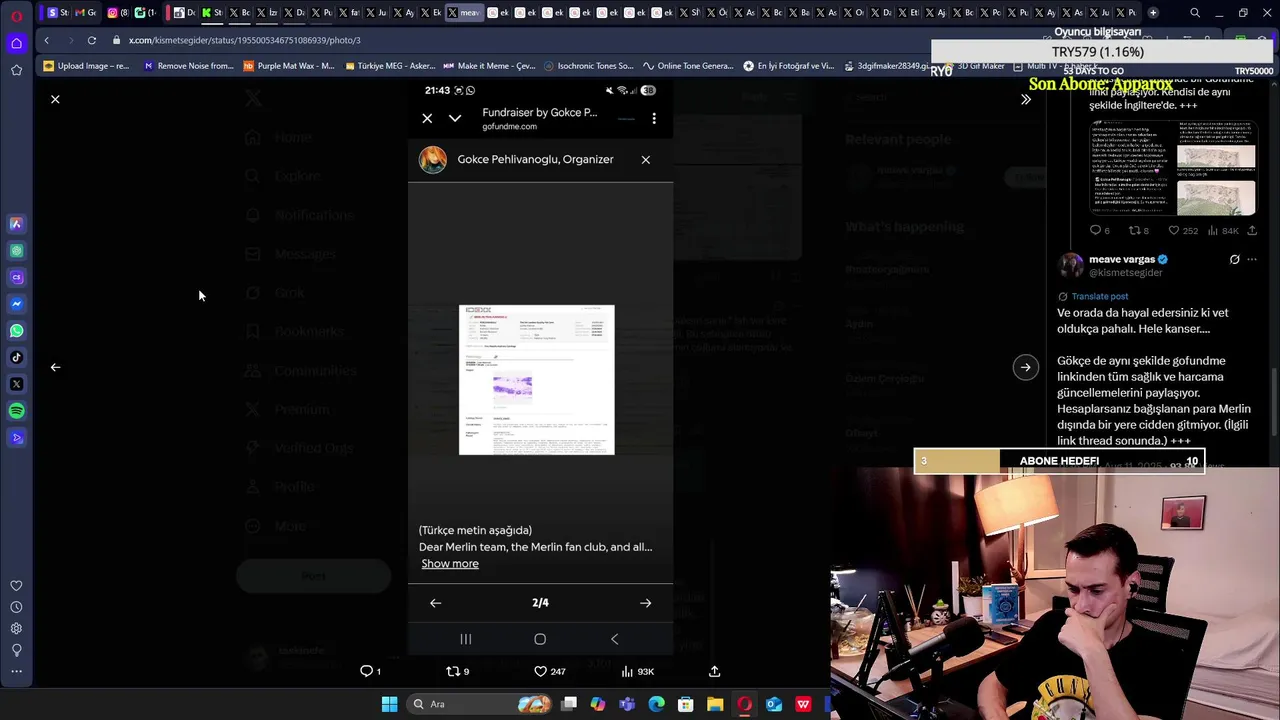Open 'Purple Mat Wax' bookmark
This screenshot has width=1280, height=720.
289,66
